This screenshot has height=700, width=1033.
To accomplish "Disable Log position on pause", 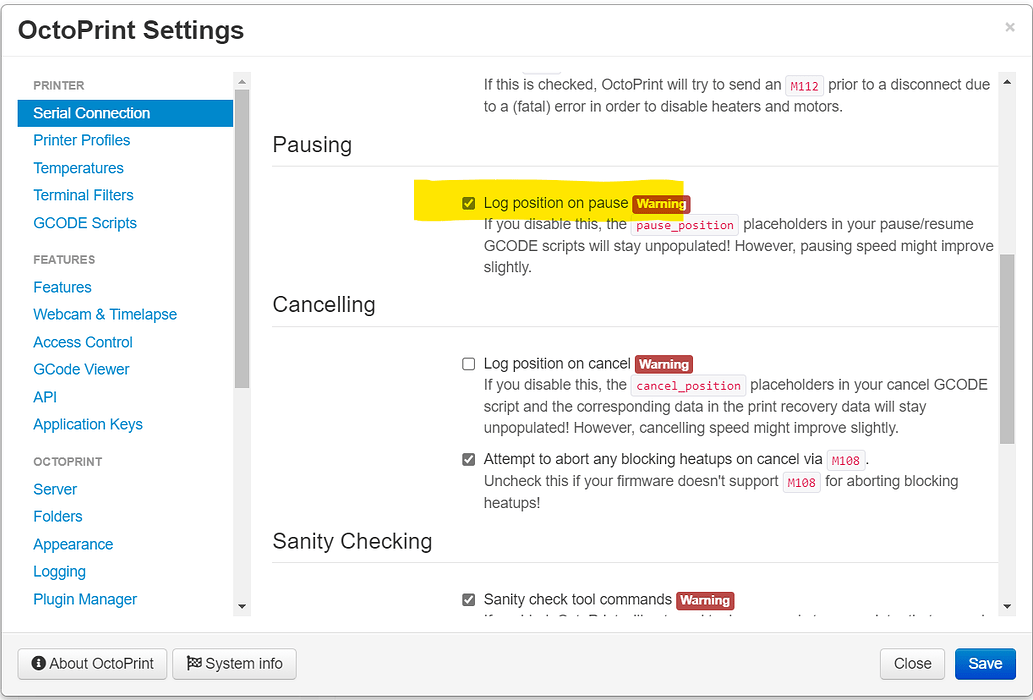I will [x=468, y=203].
